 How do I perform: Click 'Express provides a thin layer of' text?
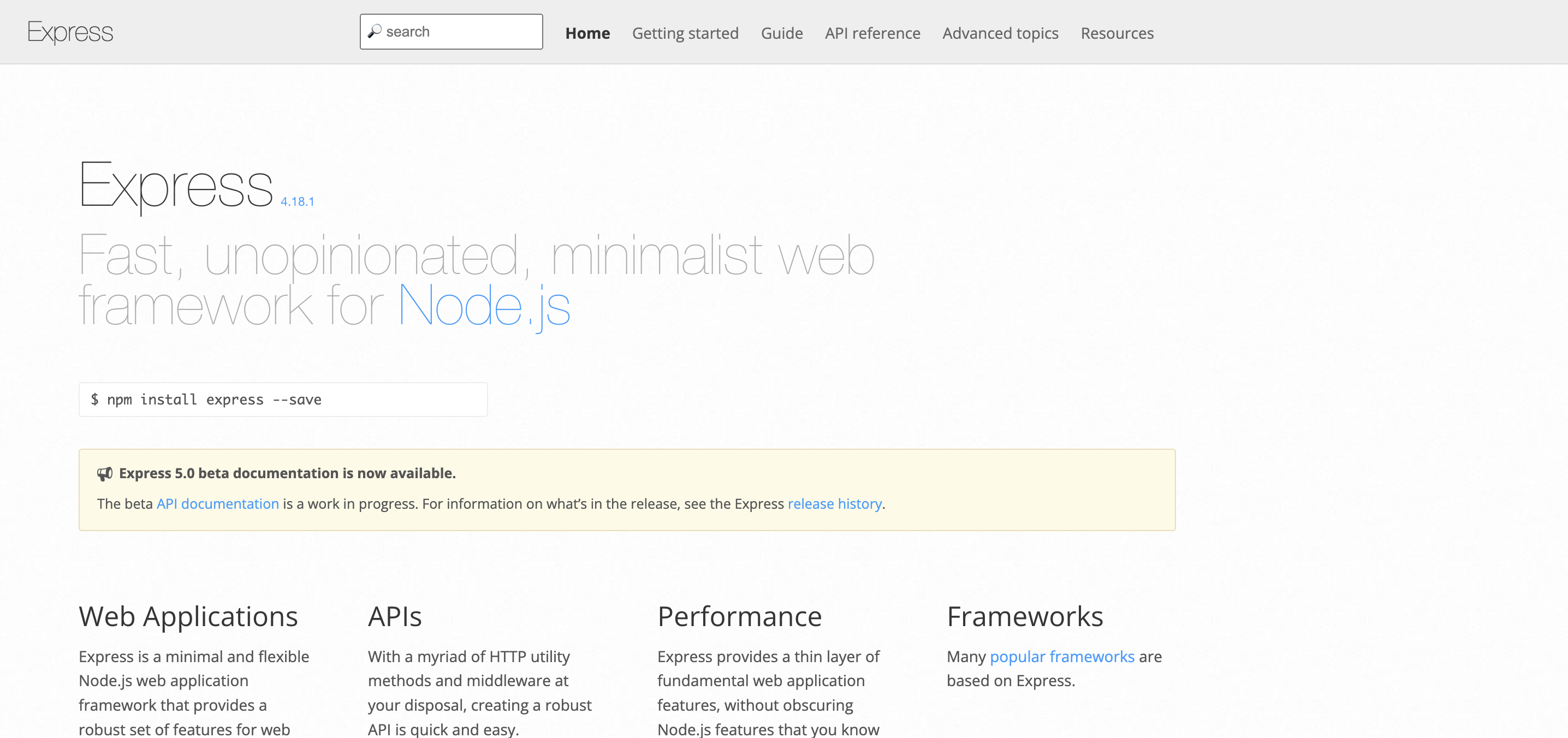pos(768,657)
